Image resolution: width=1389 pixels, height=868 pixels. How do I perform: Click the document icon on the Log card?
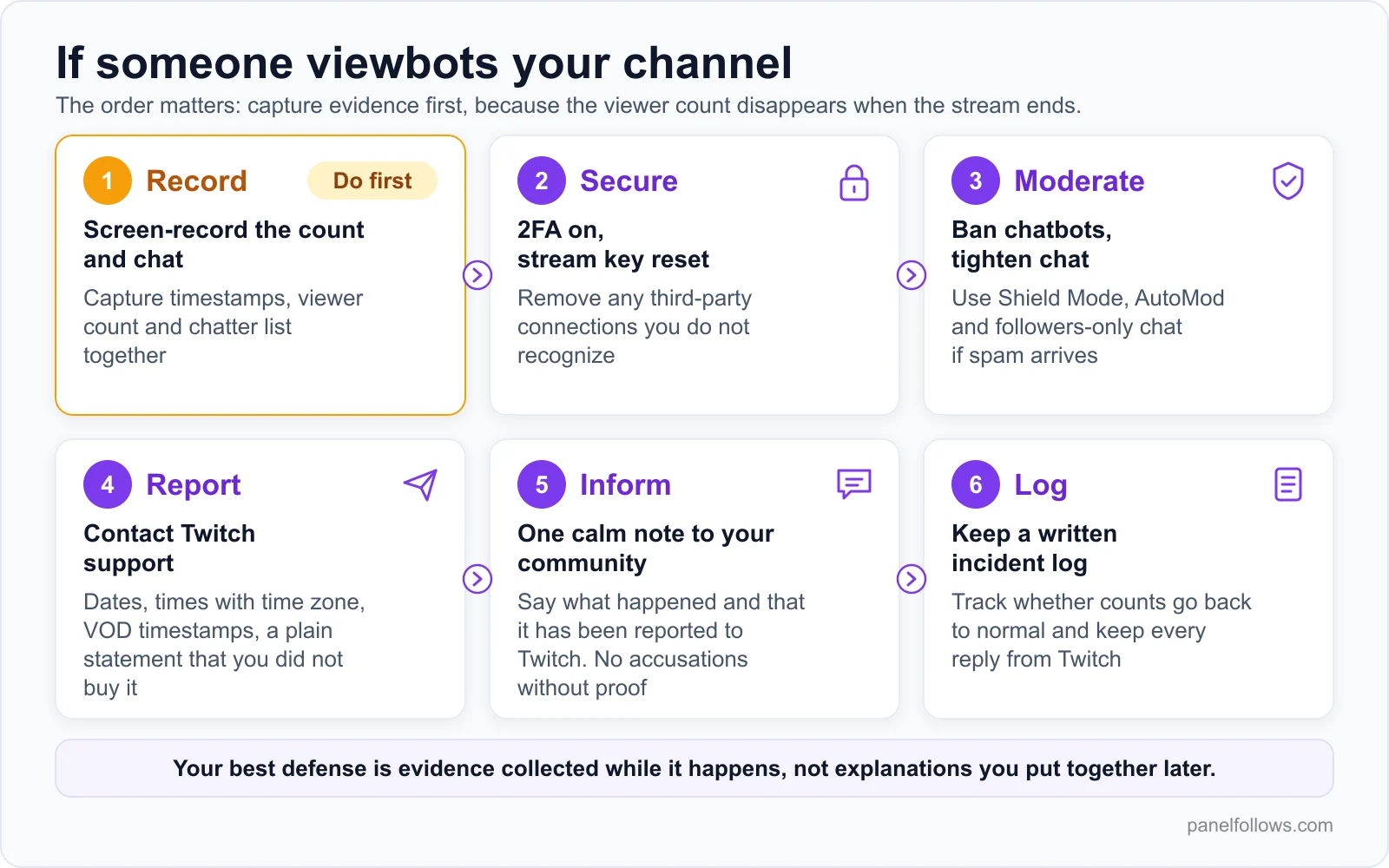coord(1288,484)
